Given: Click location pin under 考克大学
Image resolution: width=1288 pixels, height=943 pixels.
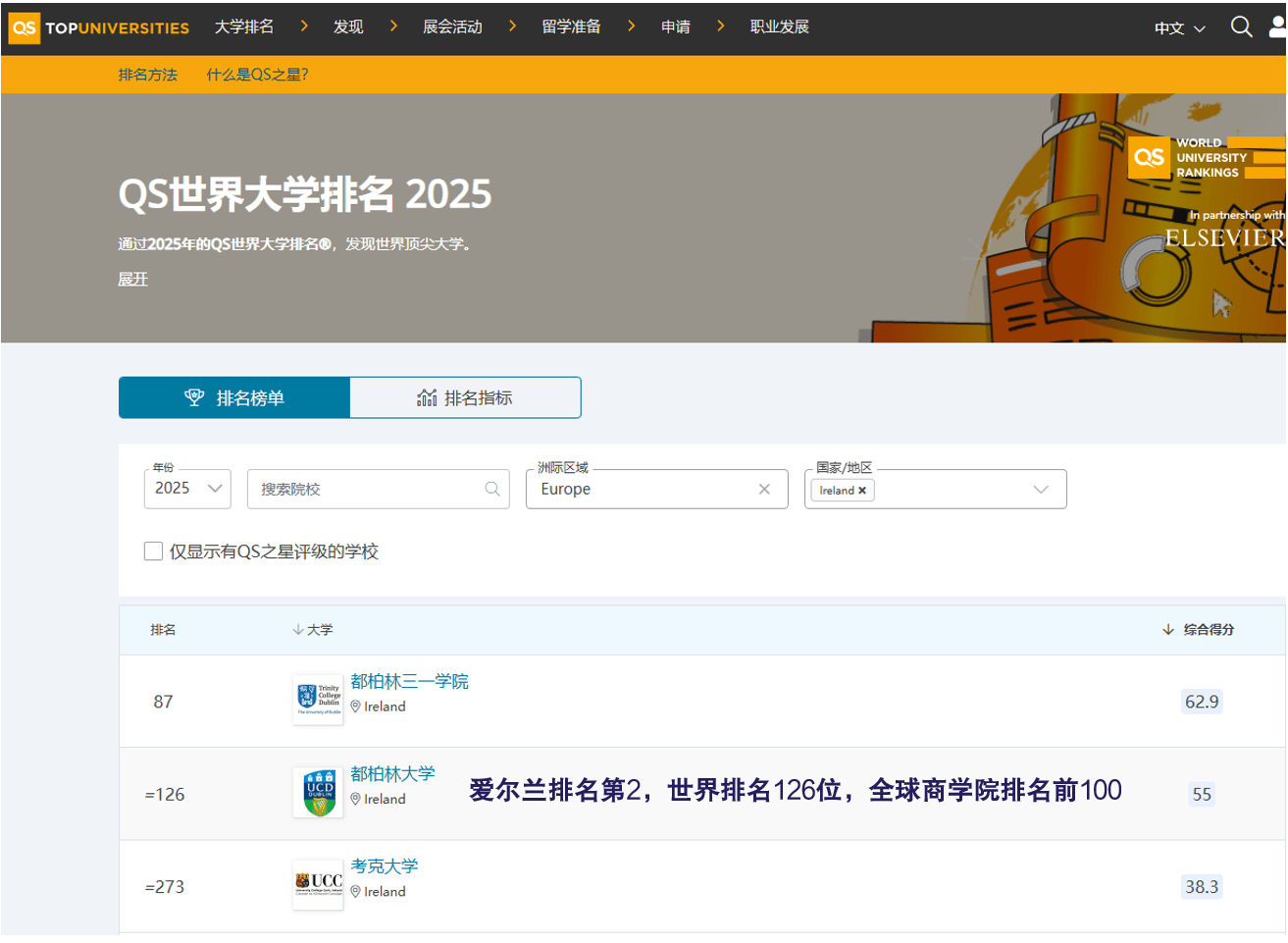Looking at the screenshot, I should pos(355,892).
